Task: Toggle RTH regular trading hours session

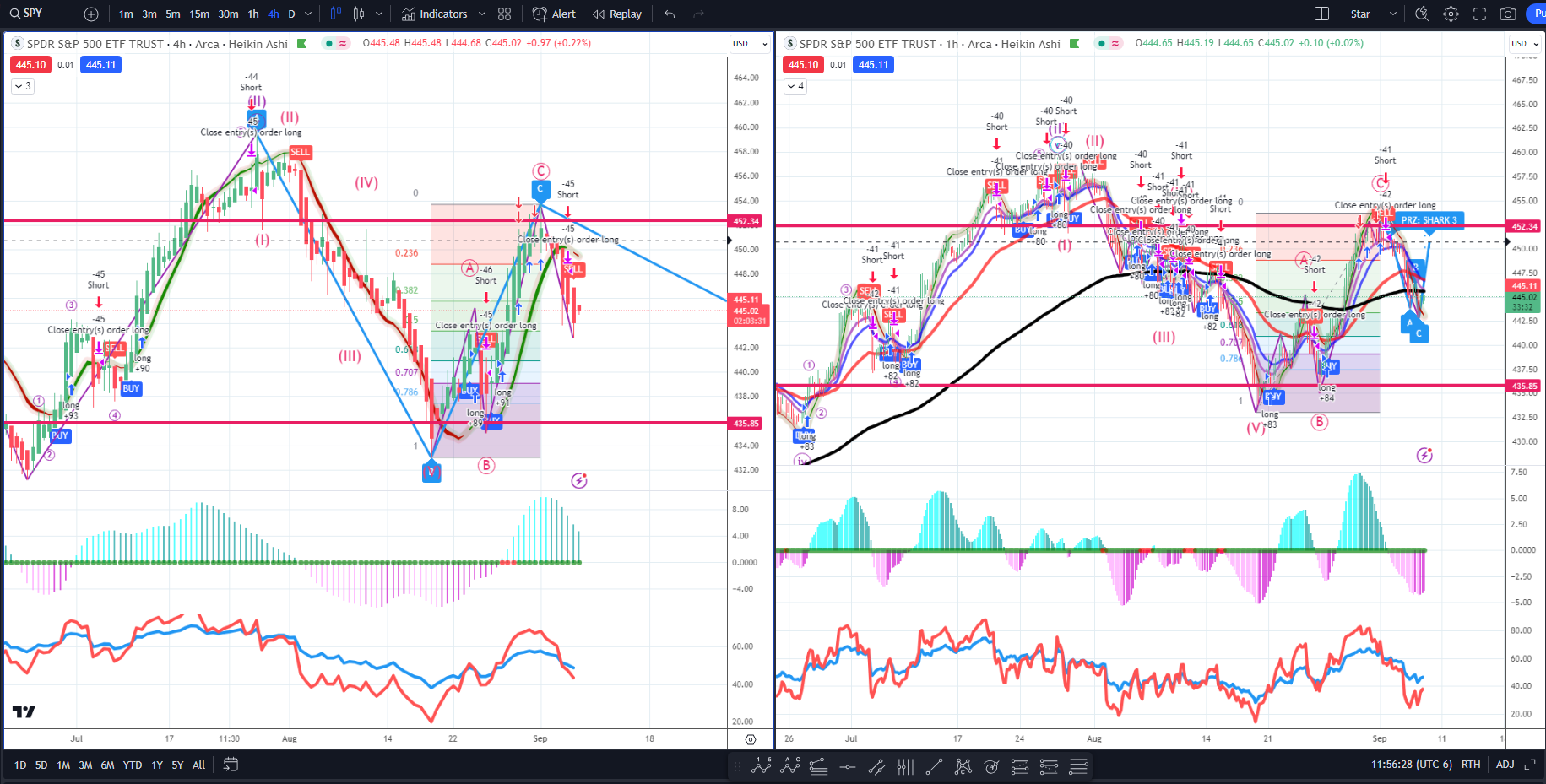Action: pyautogui.click(x=1471, y=765)
